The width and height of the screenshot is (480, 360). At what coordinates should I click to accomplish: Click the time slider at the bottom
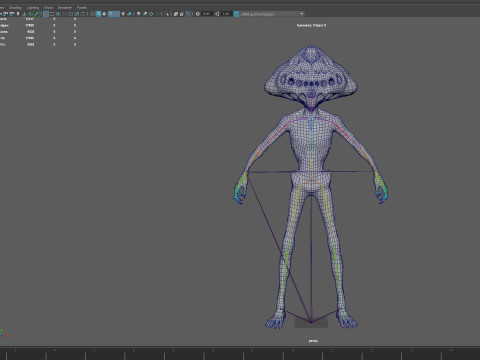(x=240, y=354)
